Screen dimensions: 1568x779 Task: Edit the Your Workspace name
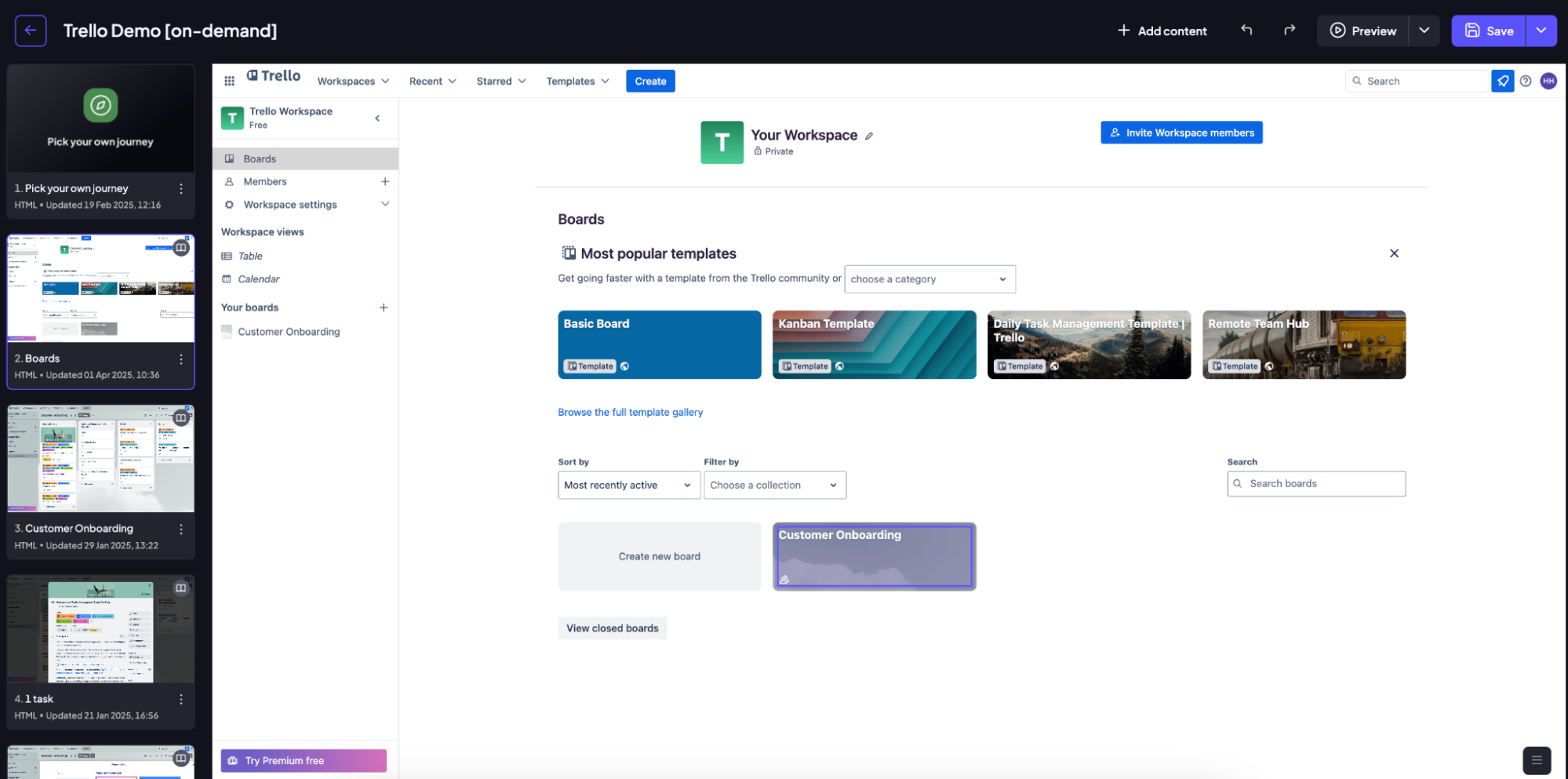coord(869,136)
